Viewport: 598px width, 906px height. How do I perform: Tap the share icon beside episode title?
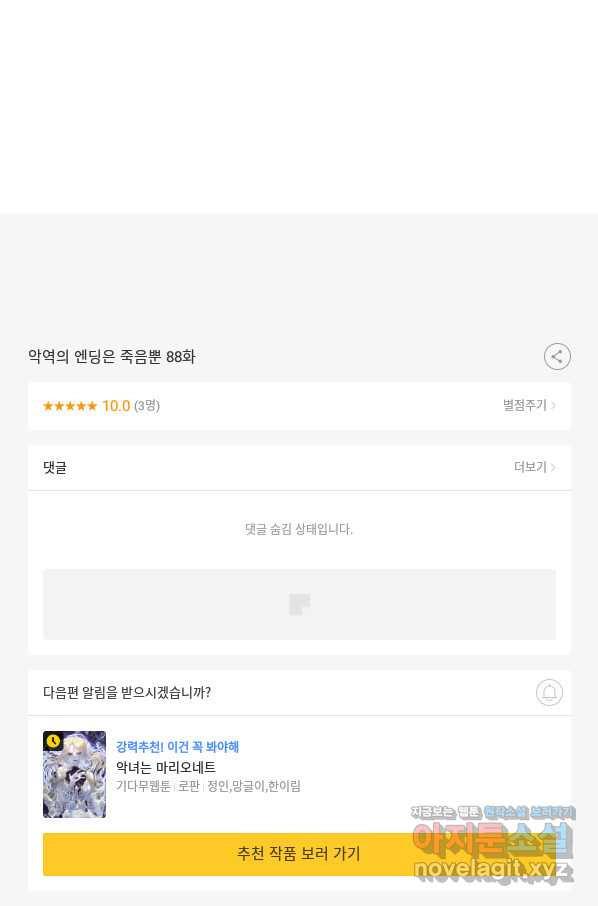coord(557,357)
